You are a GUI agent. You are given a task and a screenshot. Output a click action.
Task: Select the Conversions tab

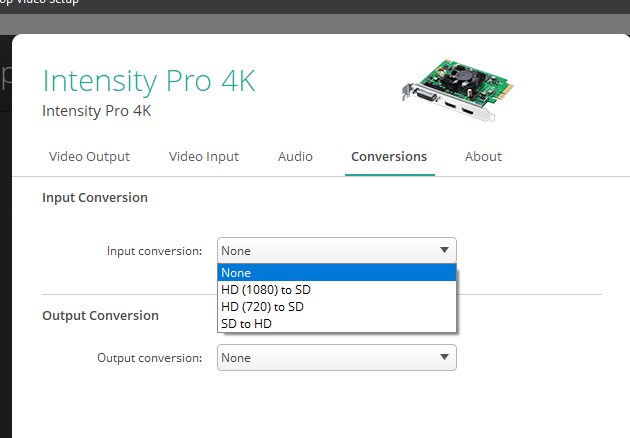tap(389, 156)
